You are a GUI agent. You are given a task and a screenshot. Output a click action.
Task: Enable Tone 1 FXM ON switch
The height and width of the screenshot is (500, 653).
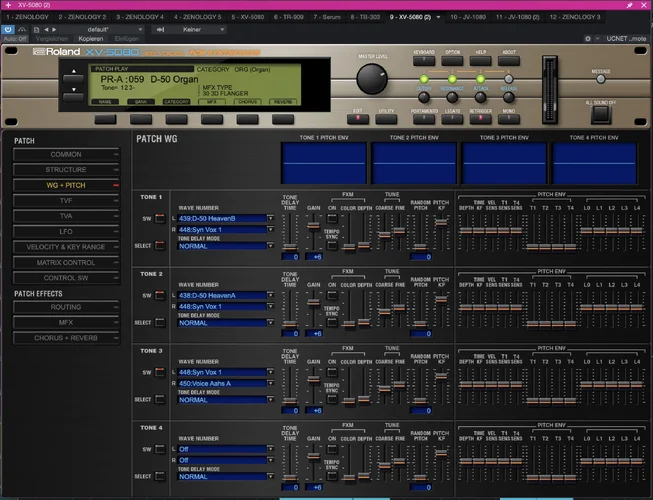pos(332,219)
